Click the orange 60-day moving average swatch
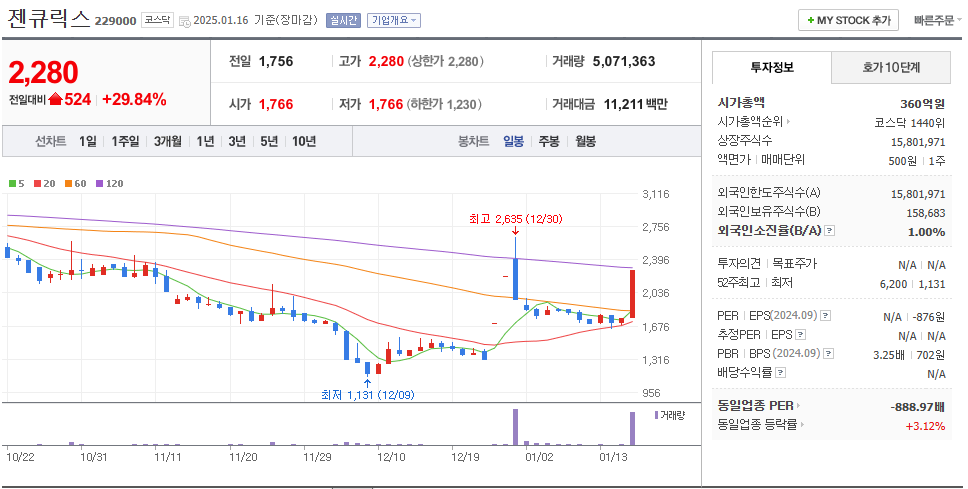This screenshot has width=968, height=489. tap(68, 183)
